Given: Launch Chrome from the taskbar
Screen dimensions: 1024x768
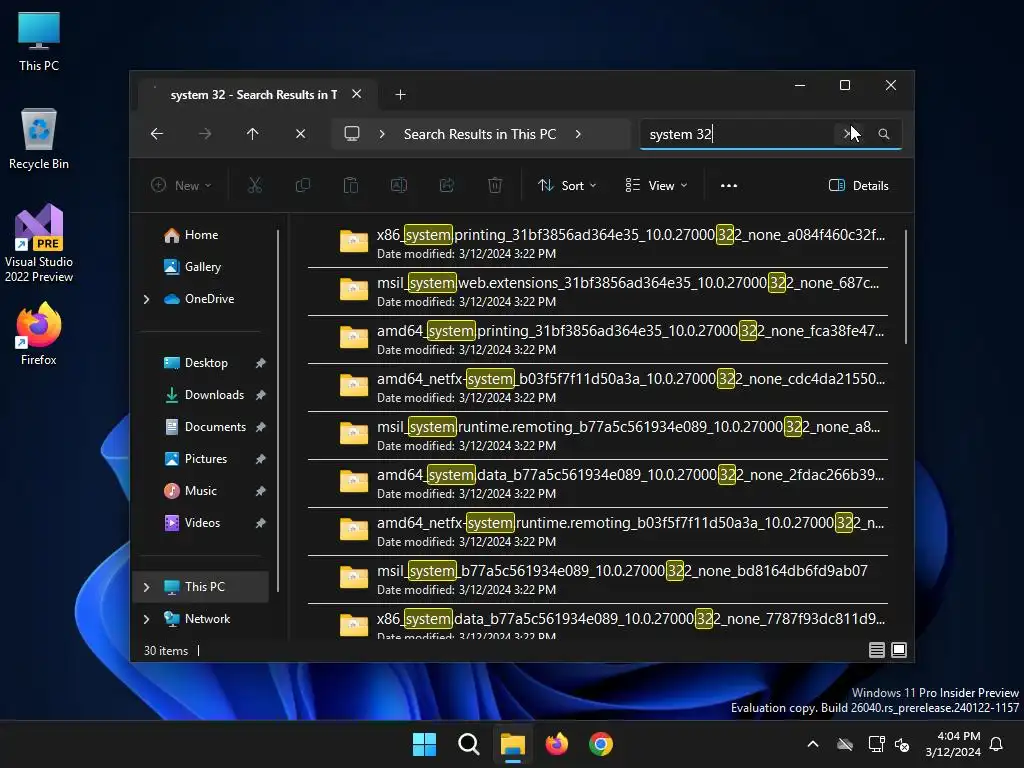Looking at the screenshot, I should 601,744.
